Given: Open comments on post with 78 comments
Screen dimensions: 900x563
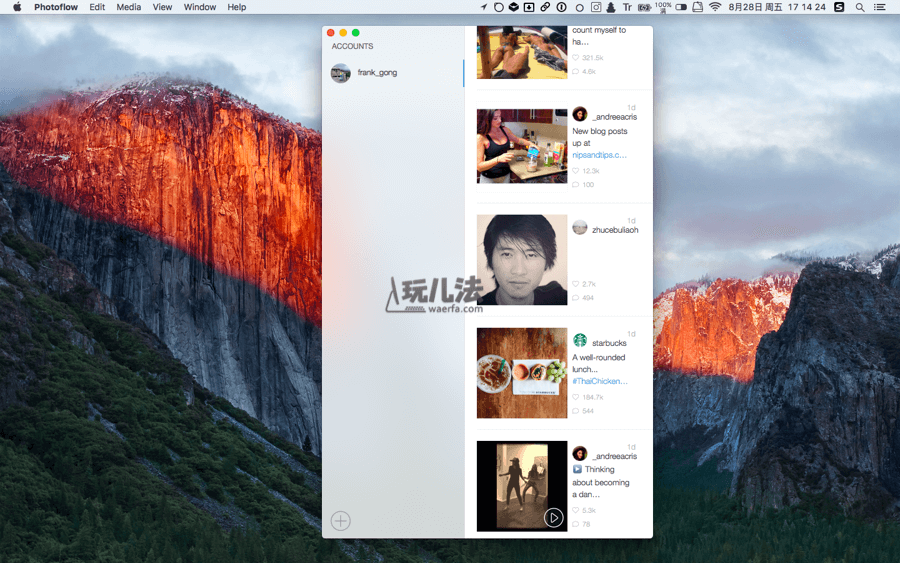Looking at the screenshot, I should click(x=576, y=524).
